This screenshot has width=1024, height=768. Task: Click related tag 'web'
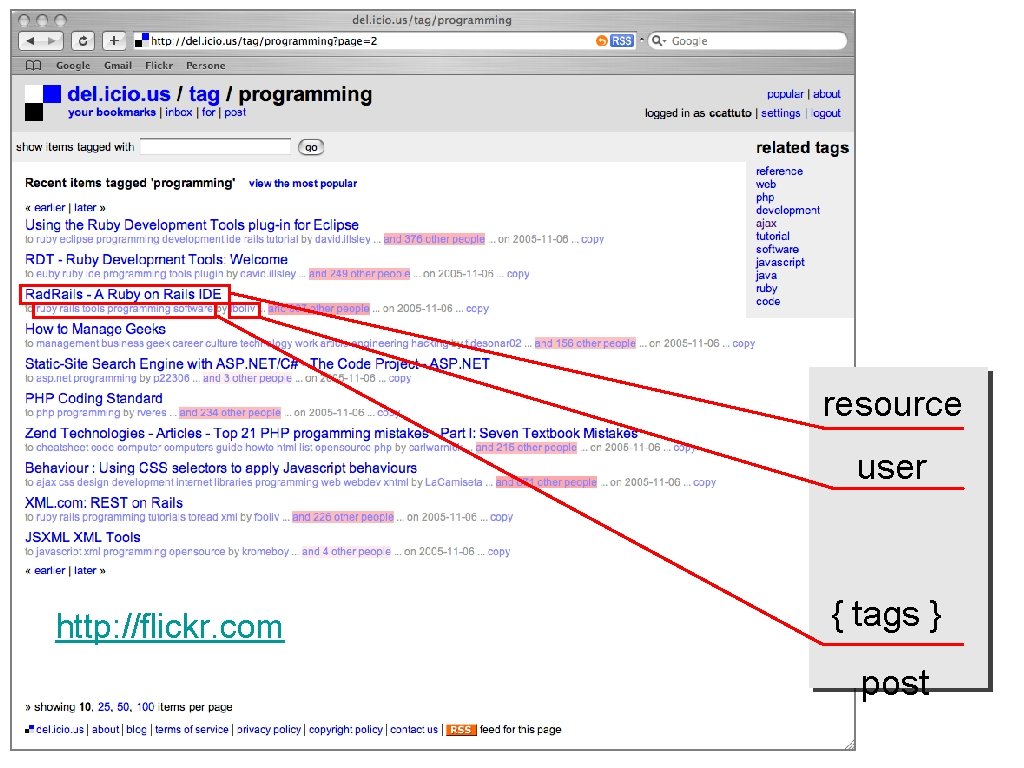(x=766, y=184)
